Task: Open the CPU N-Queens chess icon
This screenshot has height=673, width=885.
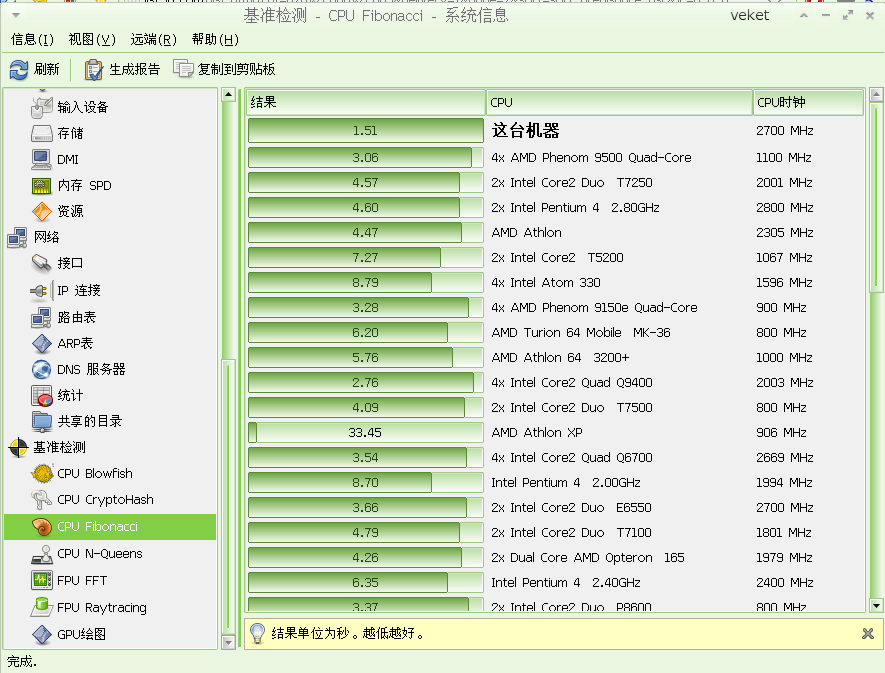Action: pyautogui.click(x=42, y=554)
